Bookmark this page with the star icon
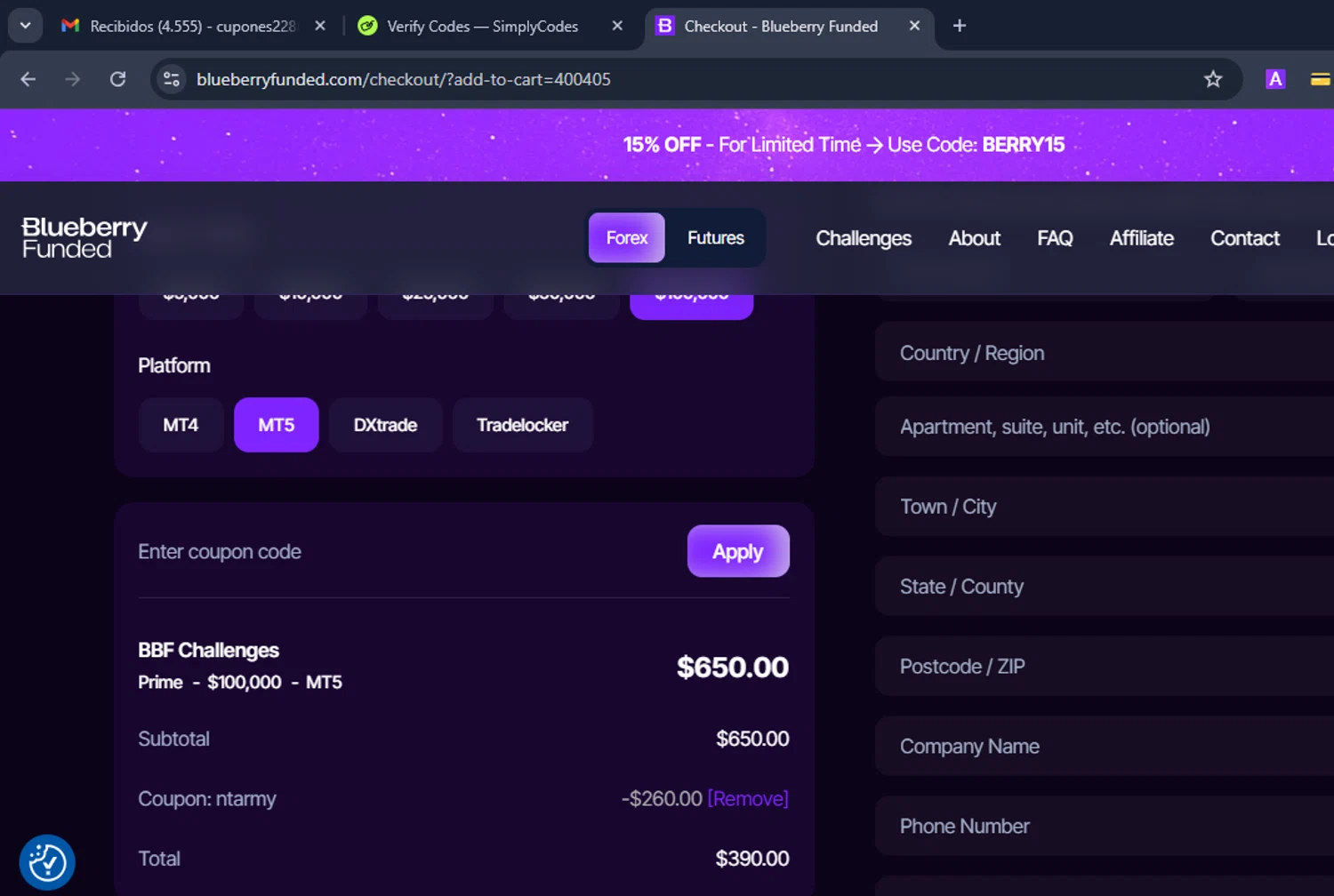Image resolution: width=1334 pixels, height=896 pixels. point(1213,79)
